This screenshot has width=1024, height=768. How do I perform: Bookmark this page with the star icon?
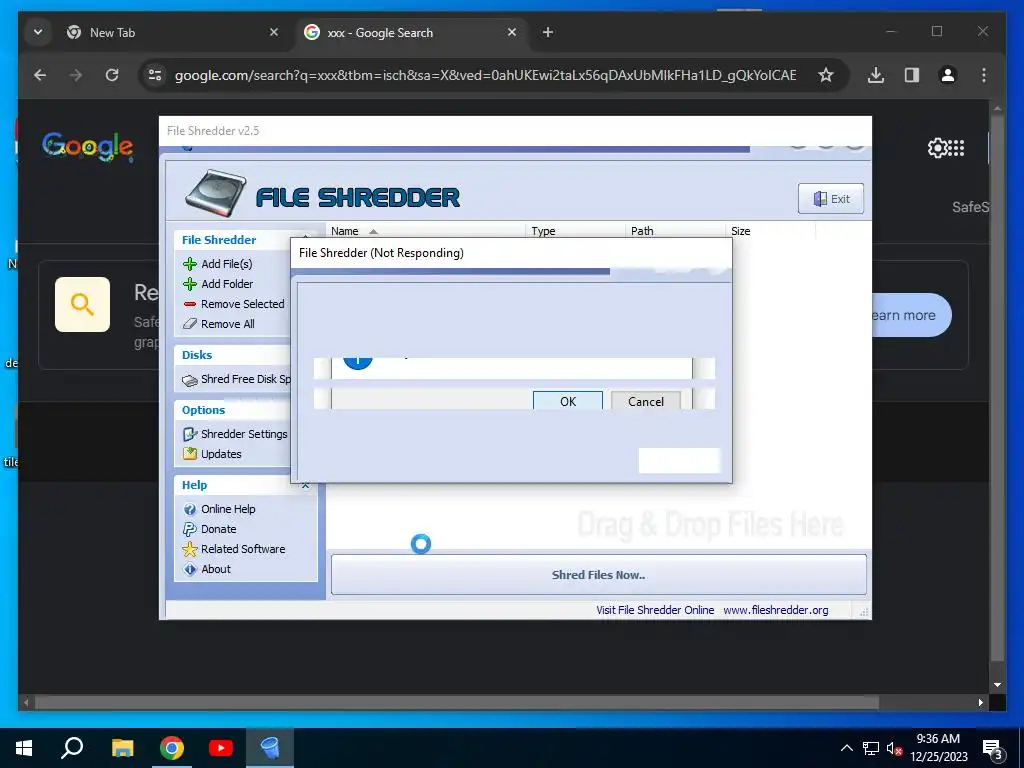pyautogui.click(x=826, y=75)
